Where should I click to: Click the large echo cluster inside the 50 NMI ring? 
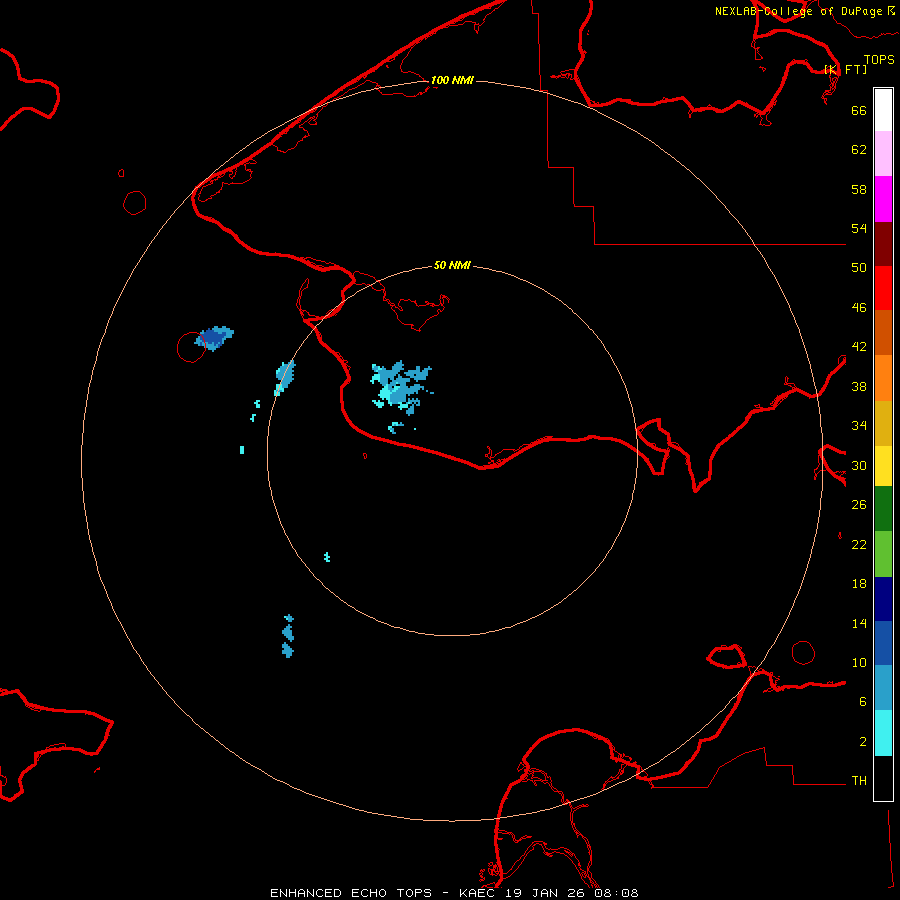(x=400, y=387)
